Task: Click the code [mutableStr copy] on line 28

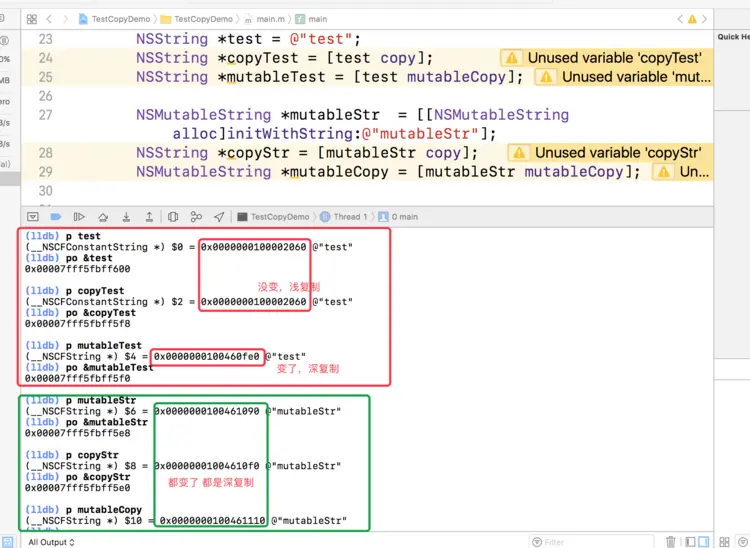Action: tap(393, 153)
